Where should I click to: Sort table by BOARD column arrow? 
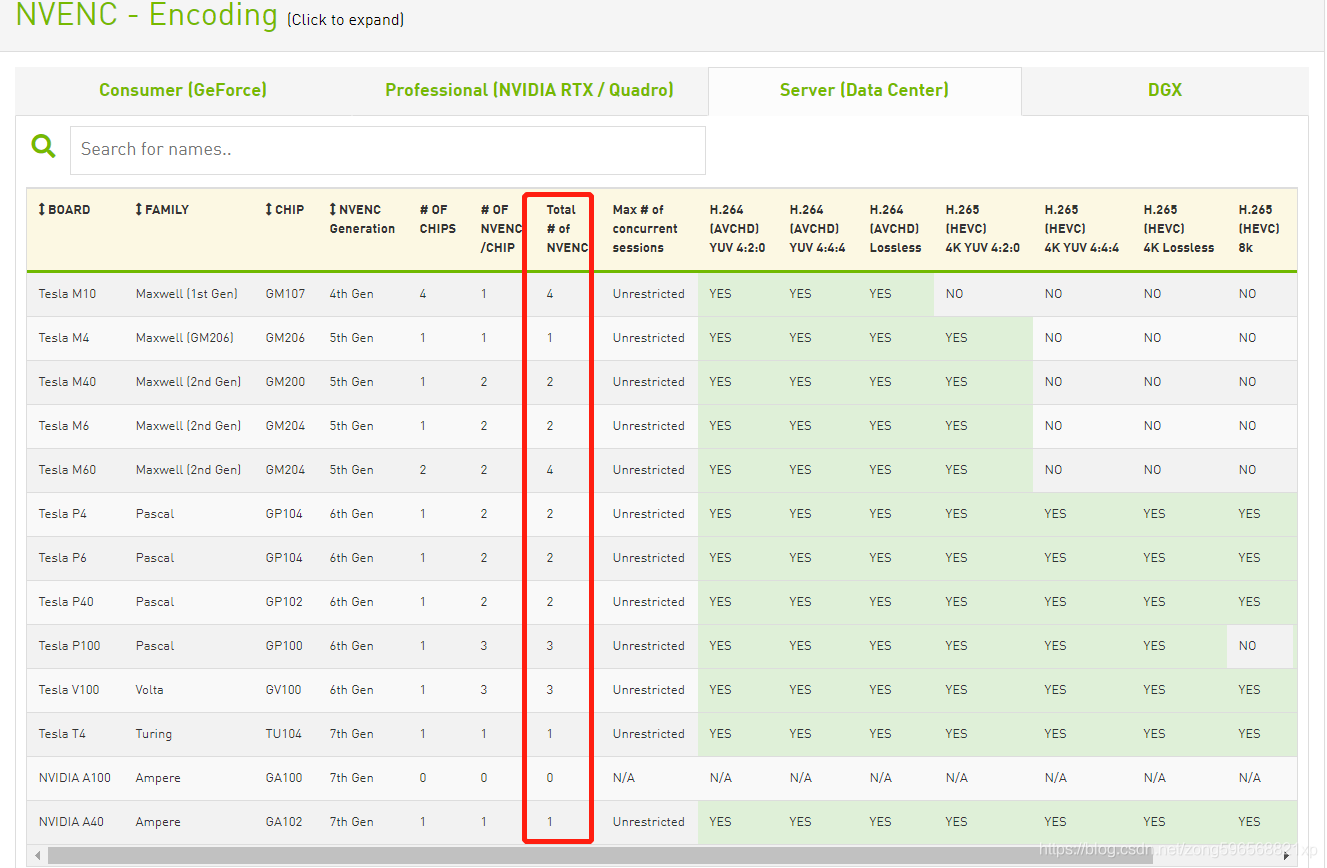pyautogui.click(x=42, y=210)
